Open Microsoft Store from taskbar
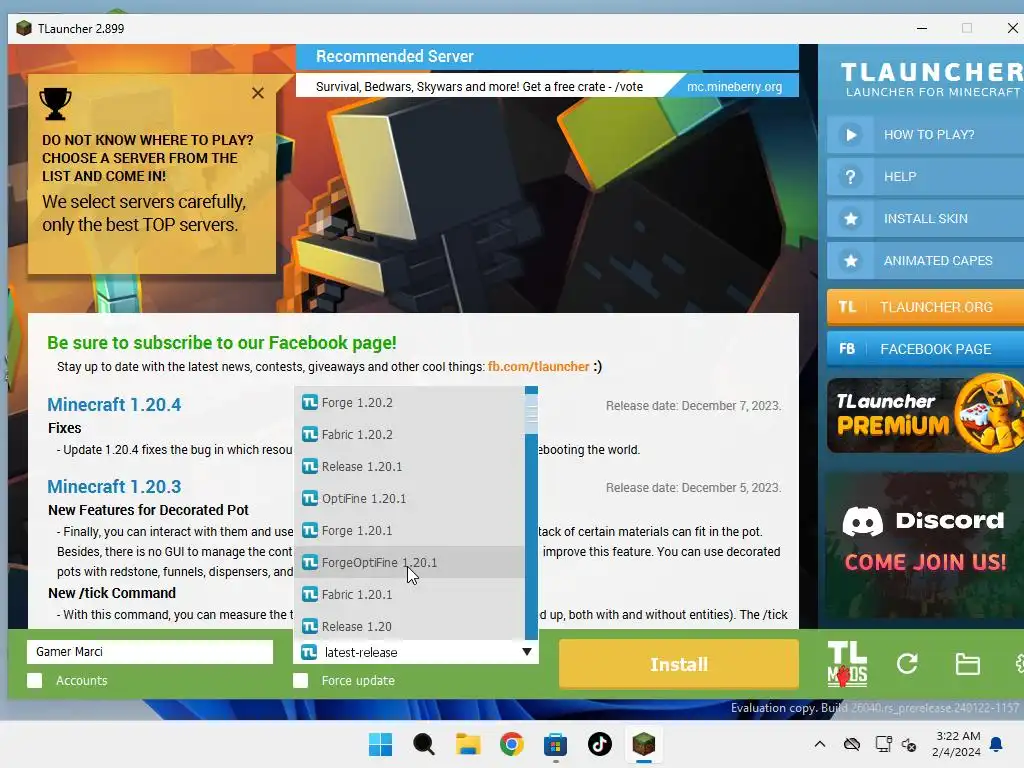Viewport: 1024px width, 768px height. point(555,744)
